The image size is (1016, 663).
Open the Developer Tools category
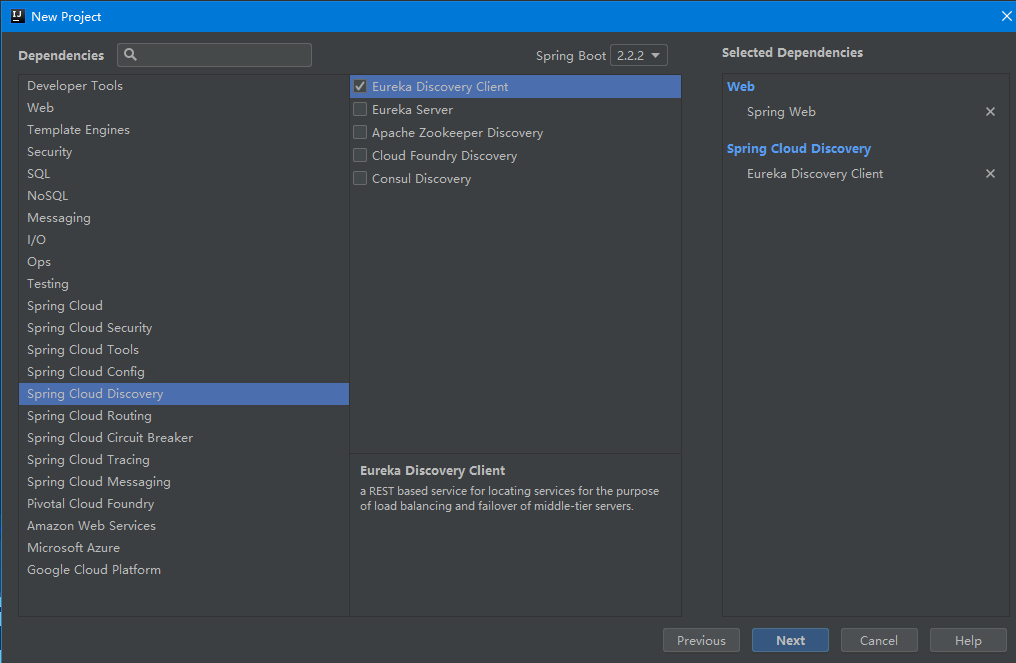click(75, 86)
